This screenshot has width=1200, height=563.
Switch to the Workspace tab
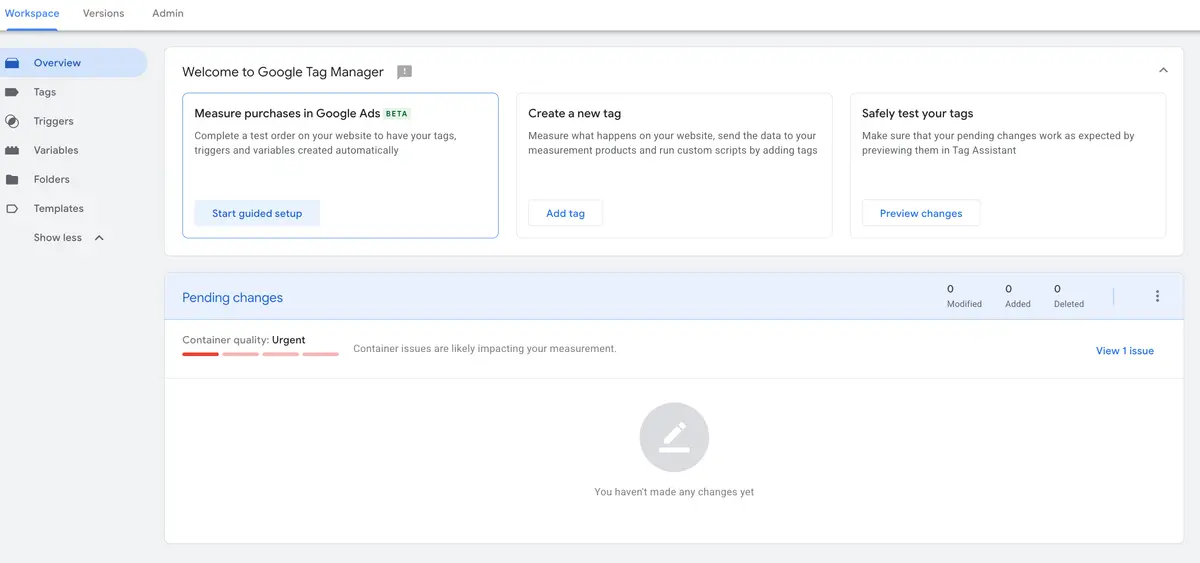click(32, 13)
